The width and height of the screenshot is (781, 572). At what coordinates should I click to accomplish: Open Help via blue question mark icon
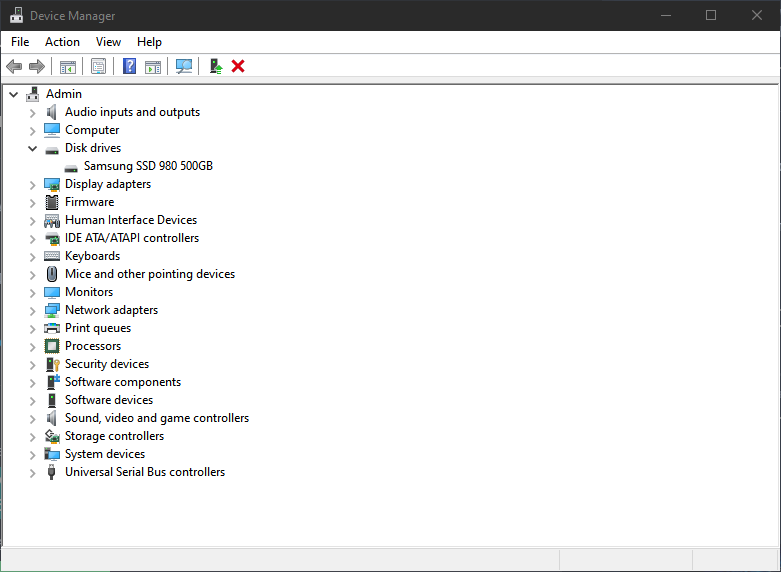129,66
